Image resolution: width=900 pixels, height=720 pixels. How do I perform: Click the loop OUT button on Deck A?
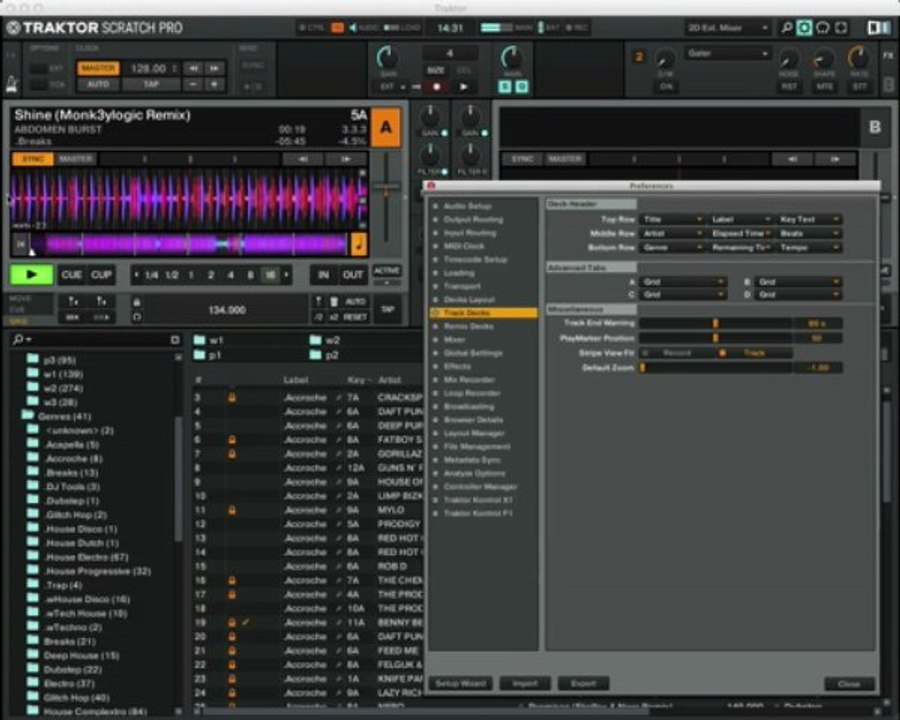coord(352,275)
